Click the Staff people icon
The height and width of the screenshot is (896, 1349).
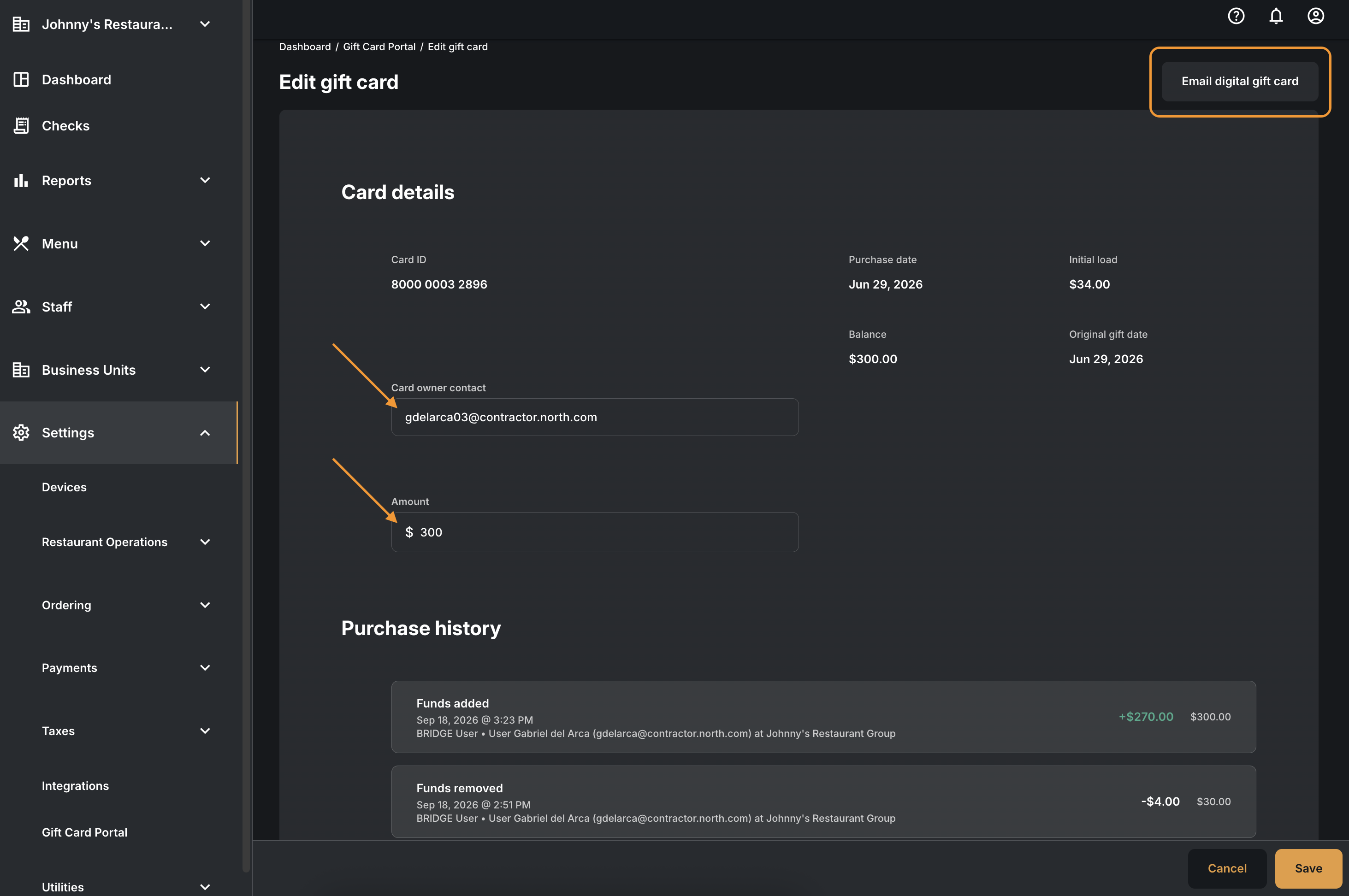point(21,307)
